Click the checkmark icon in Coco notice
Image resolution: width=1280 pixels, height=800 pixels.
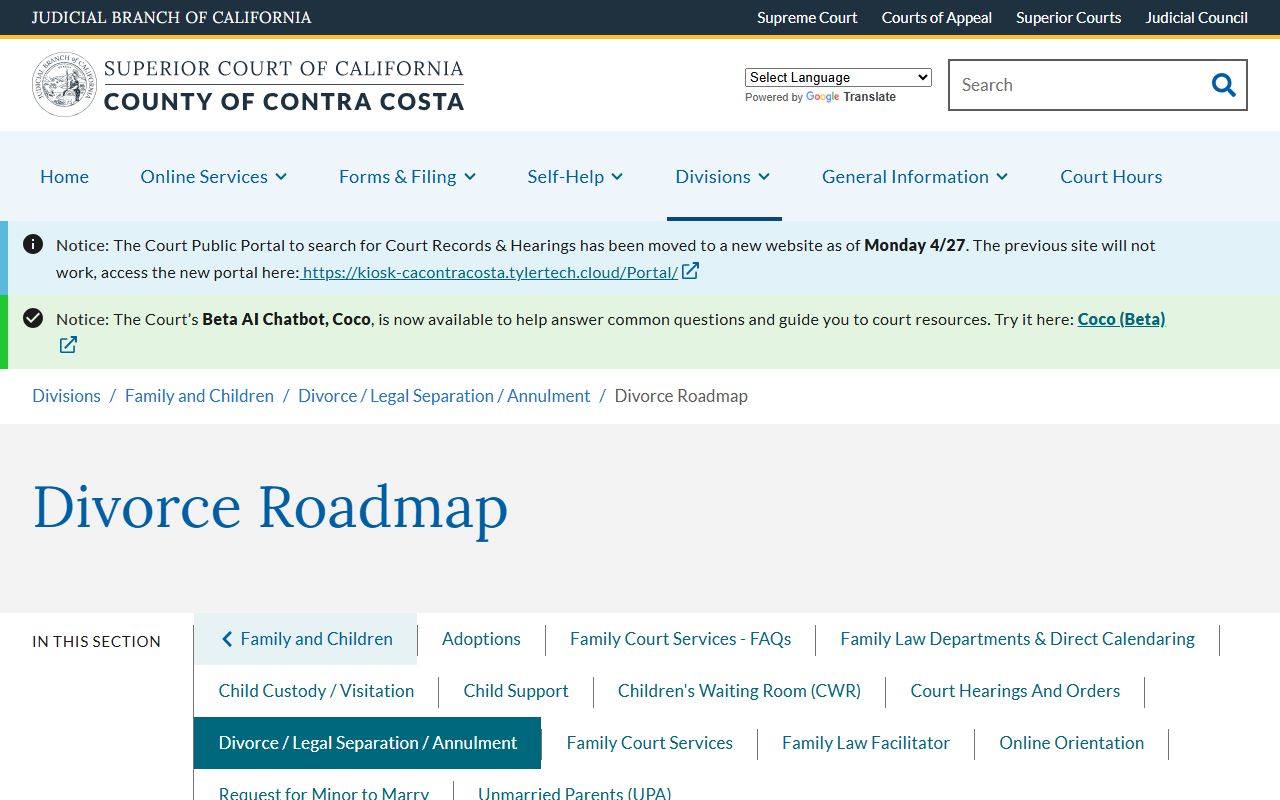(x=33, y=318)
